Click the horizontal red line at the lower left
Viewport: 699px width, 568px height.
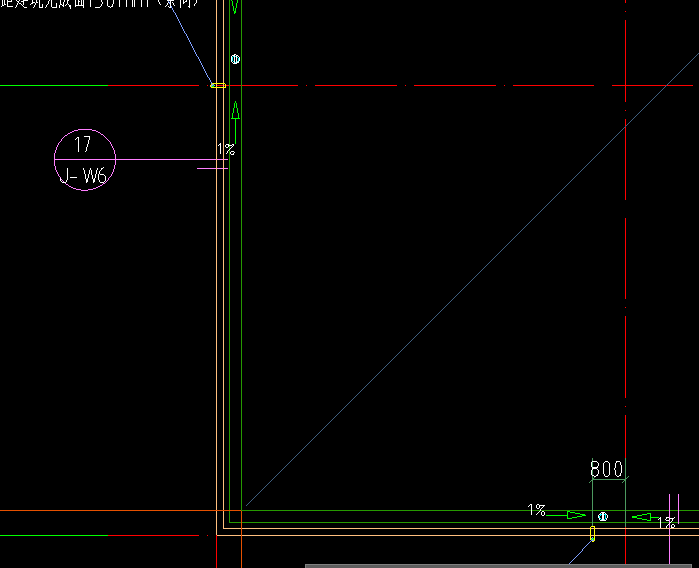(100, 511)
